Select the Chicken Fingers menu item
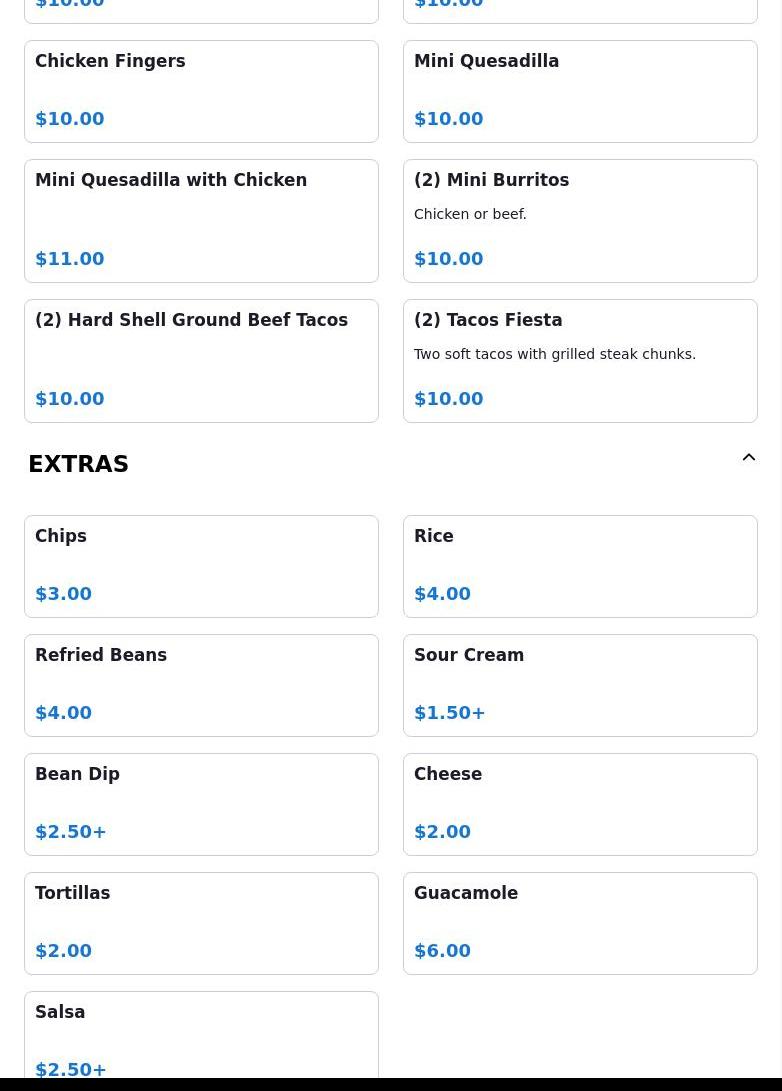 201,91
